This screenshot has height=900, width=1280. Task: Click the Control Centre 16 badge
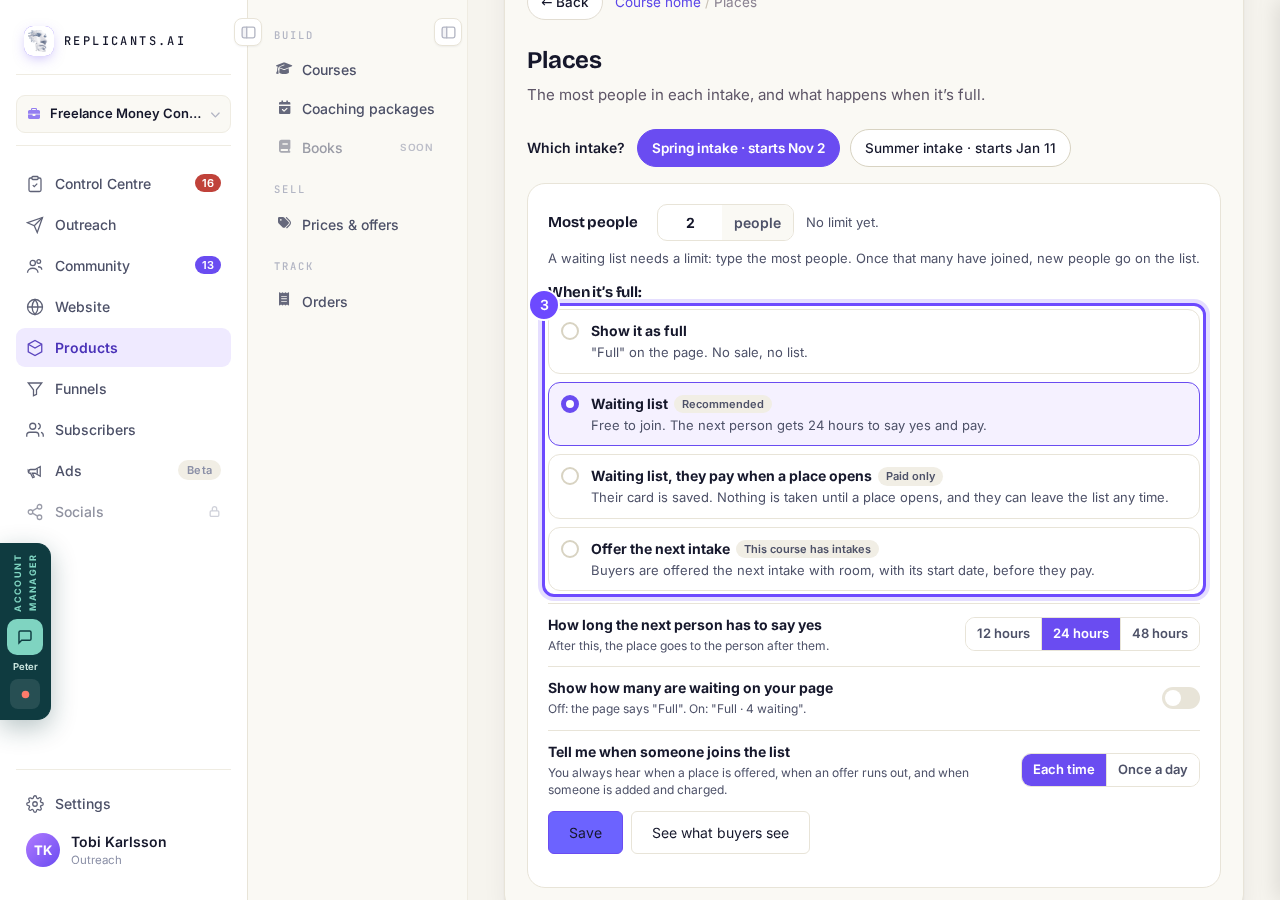[208, 183]
